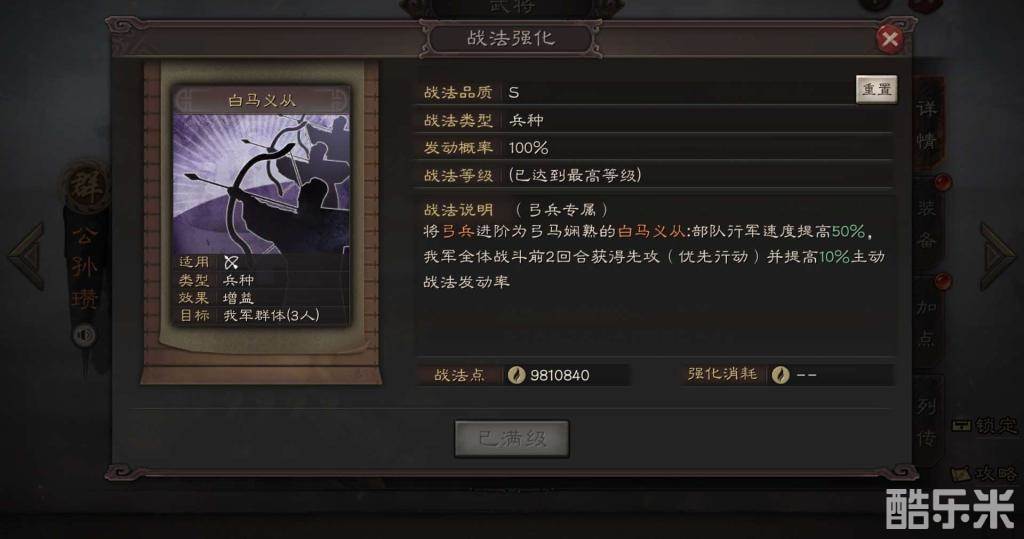Viewport: 1024px width, 539px height.
Task: Open the 装备 side tab
Action: [x=927, y=224]
